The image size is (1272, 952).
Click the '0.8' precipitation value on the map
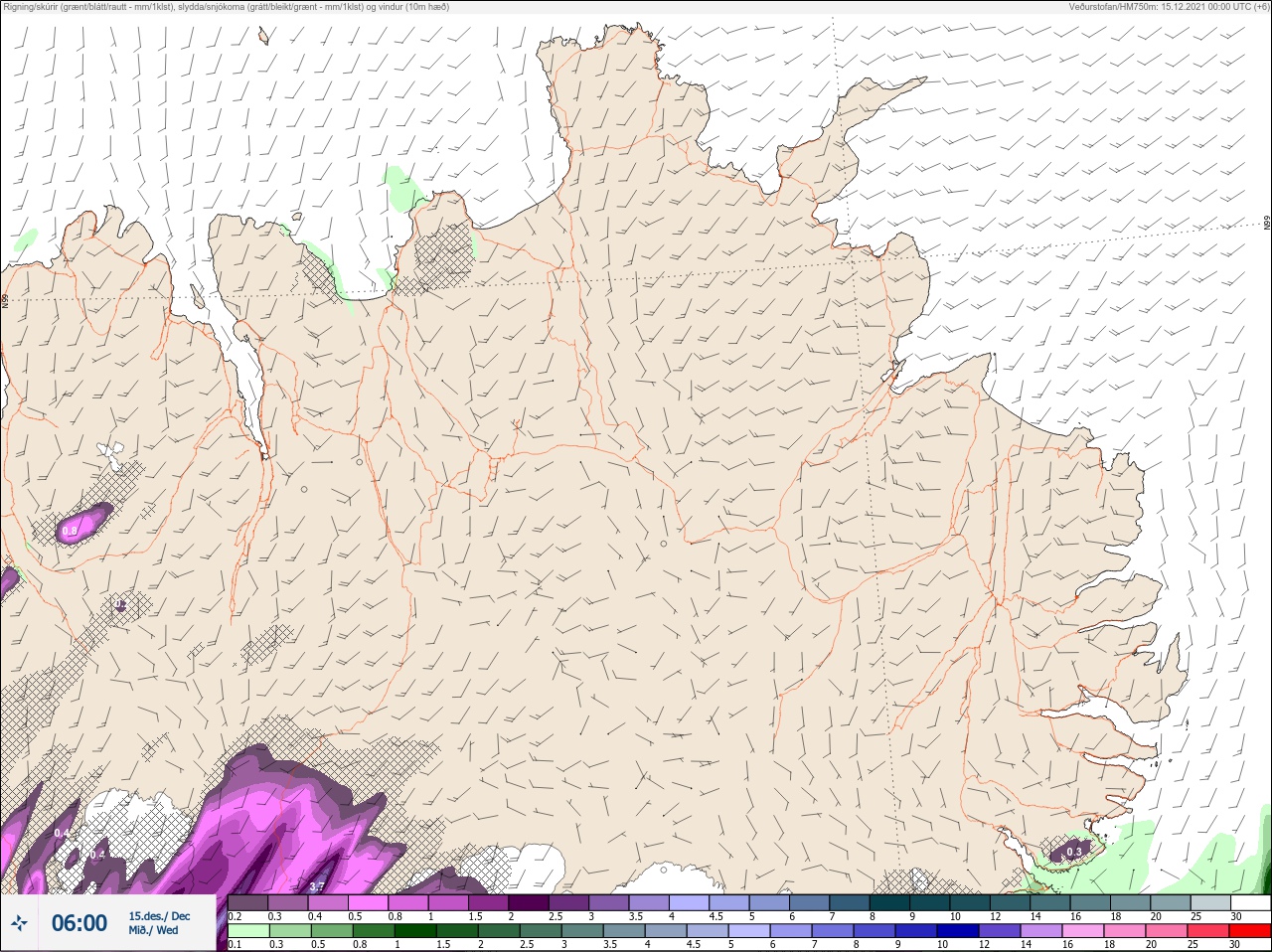coord(70,532)
